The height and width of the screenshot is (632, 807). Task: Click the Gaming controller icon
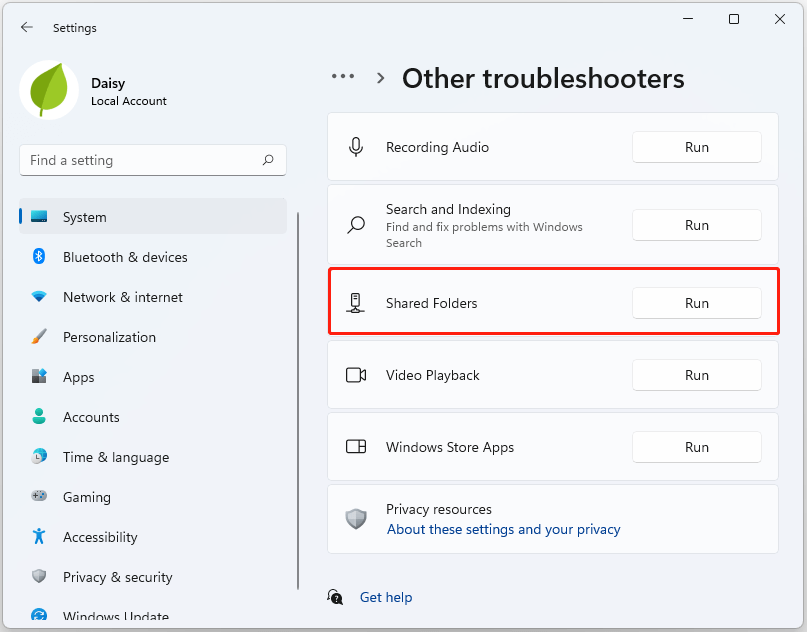[x=39, y=497]
